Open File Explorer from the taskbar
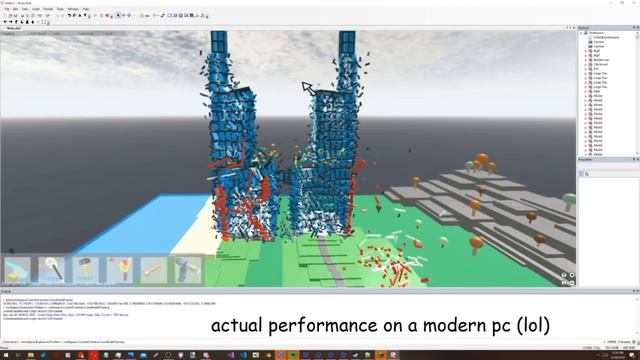The image size is (640, 360). pyautogui.click(x=31, y=355)
